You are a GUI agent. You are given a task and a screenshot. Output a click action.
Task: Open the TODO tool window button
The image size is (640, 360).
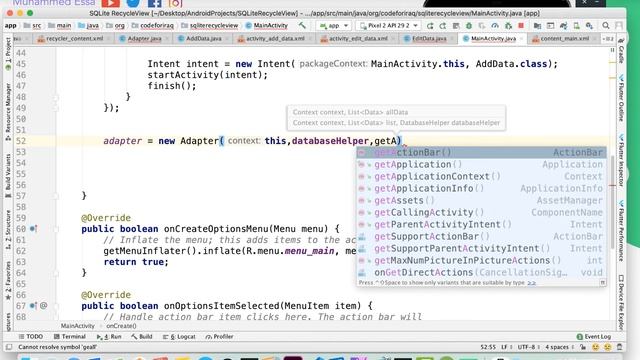coord(31,336)
